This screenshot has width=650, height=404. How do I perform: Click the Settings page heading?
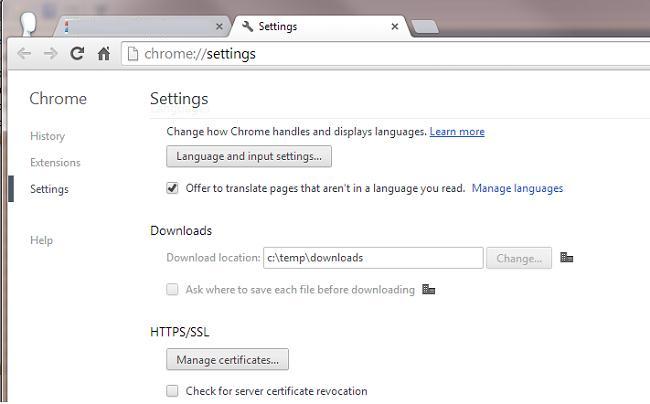point(179,99)
